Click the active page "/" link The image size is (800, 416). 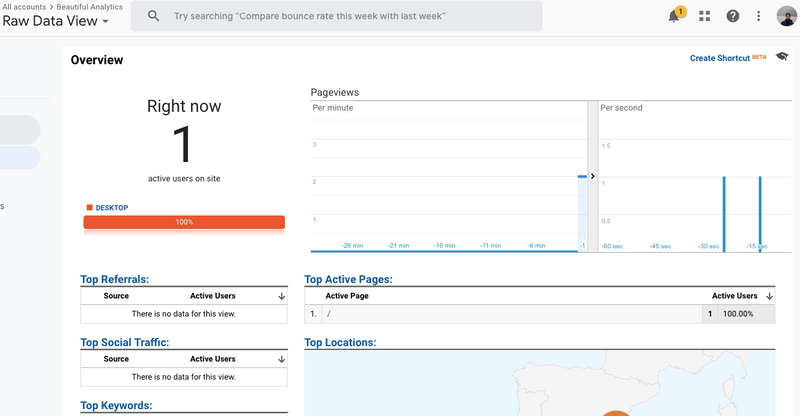(x=329, y=314)
